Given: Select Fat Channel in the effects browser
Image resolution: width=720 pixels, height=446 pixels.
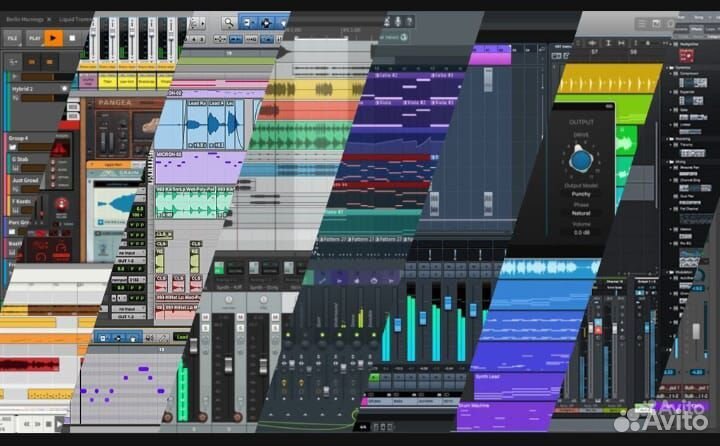Looking at the screenshot, I should coord(689,209).
